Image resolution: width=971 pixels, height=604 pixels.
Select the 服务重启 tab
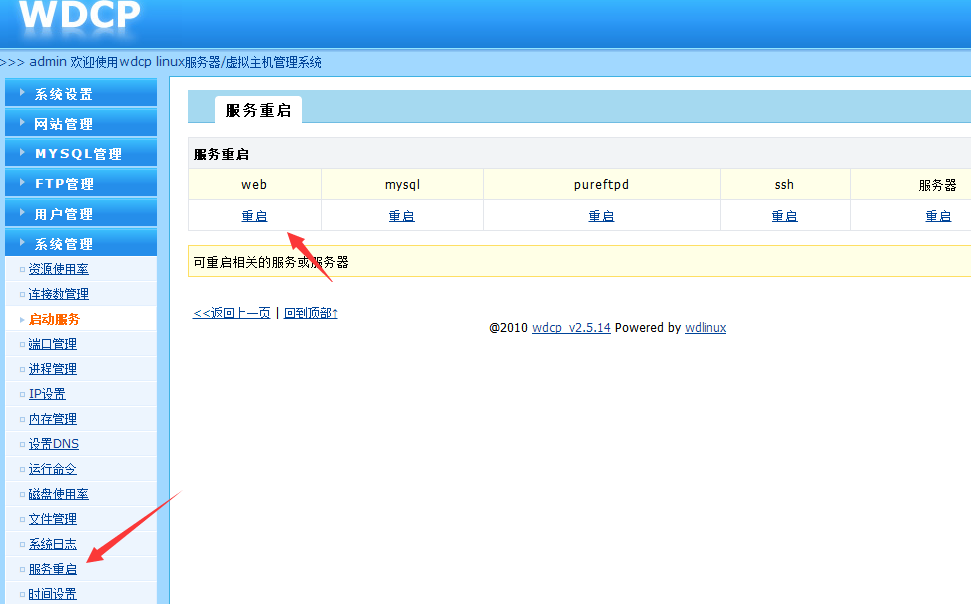pos(258,110)
